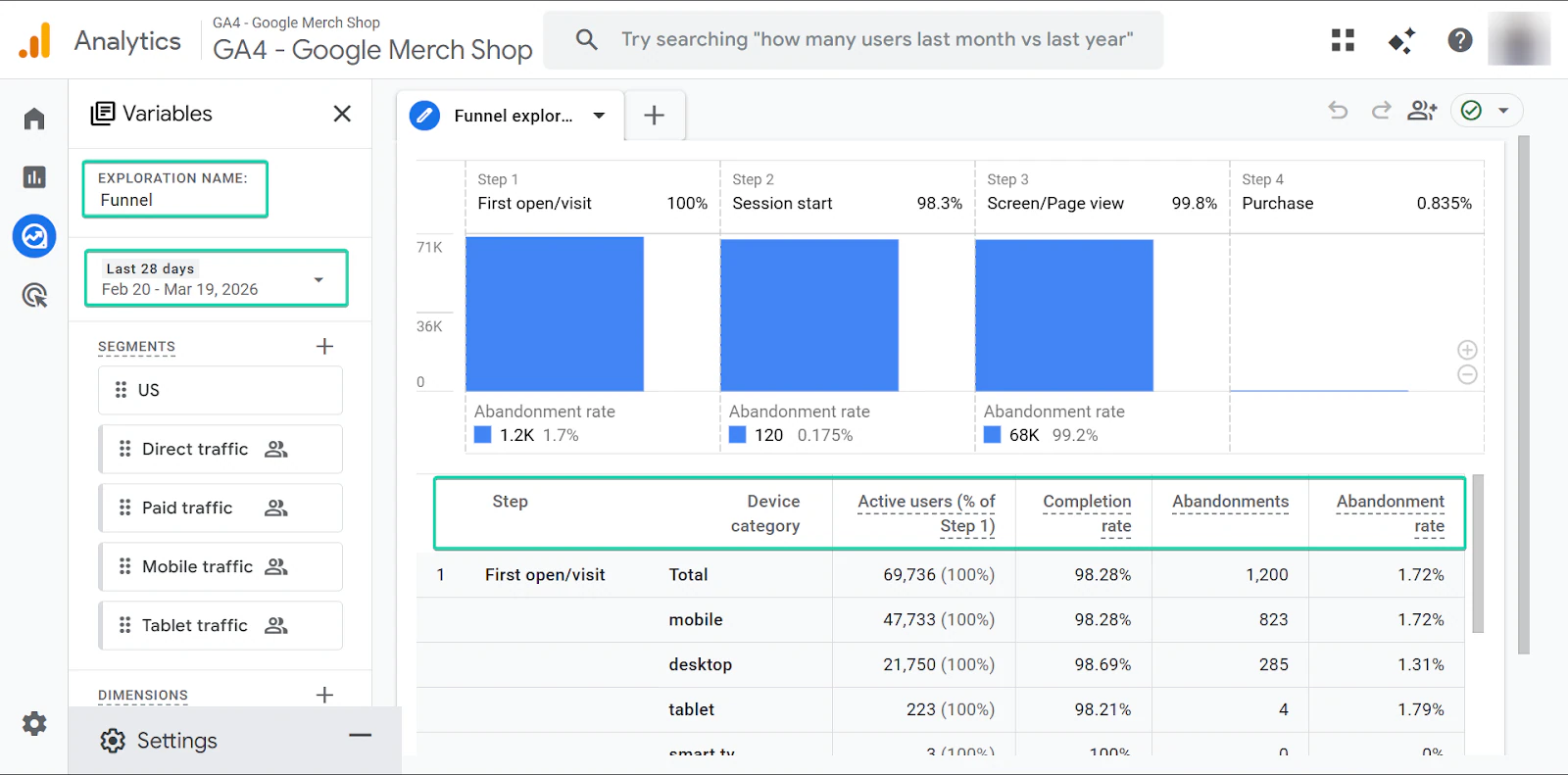
Task: Click the page vertical scrollbar
Action: (x=1523, y=394)
